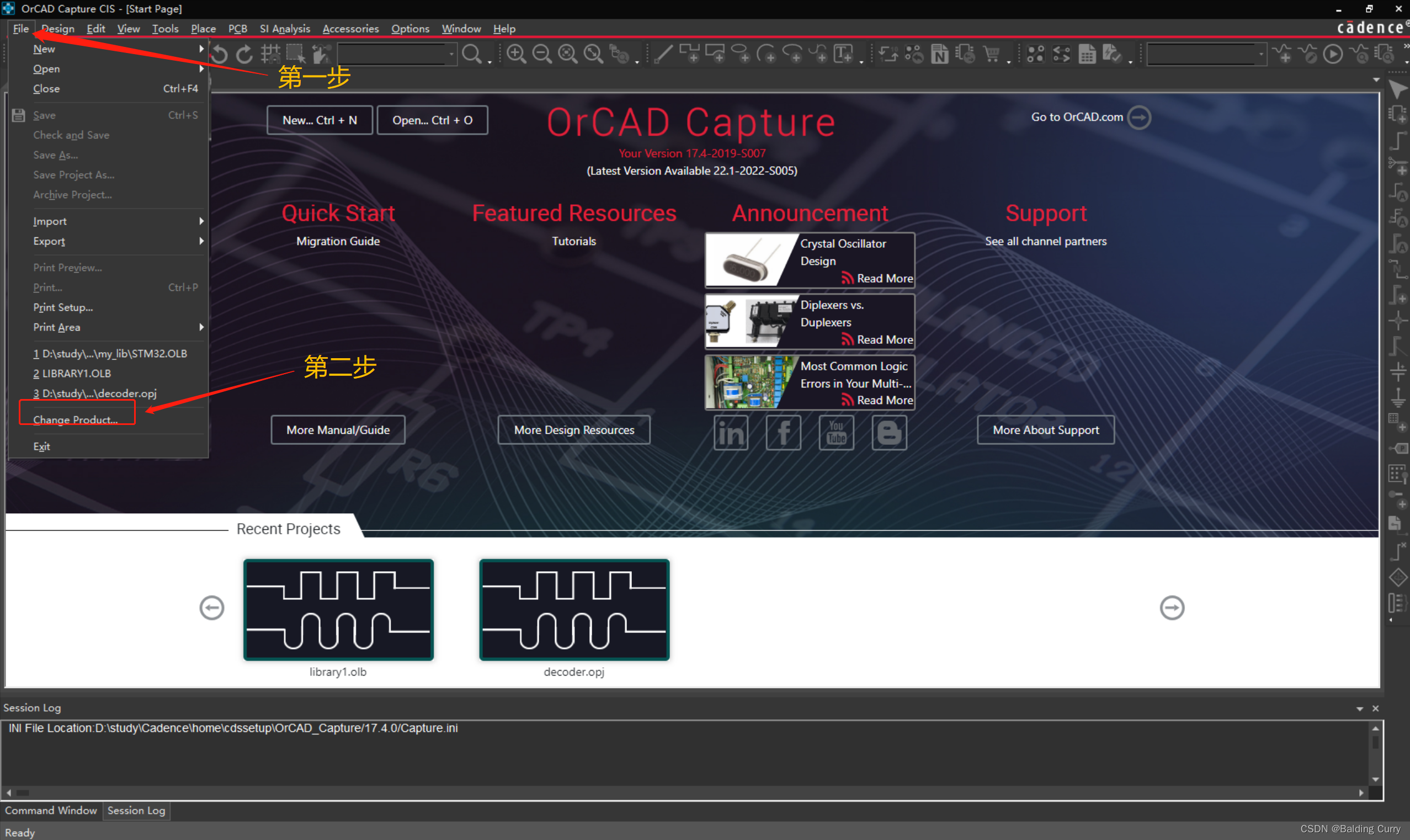The image size is (1410, 840).
Task: Select the Snap to Grid toolbar icon
Action: point(270,54)
